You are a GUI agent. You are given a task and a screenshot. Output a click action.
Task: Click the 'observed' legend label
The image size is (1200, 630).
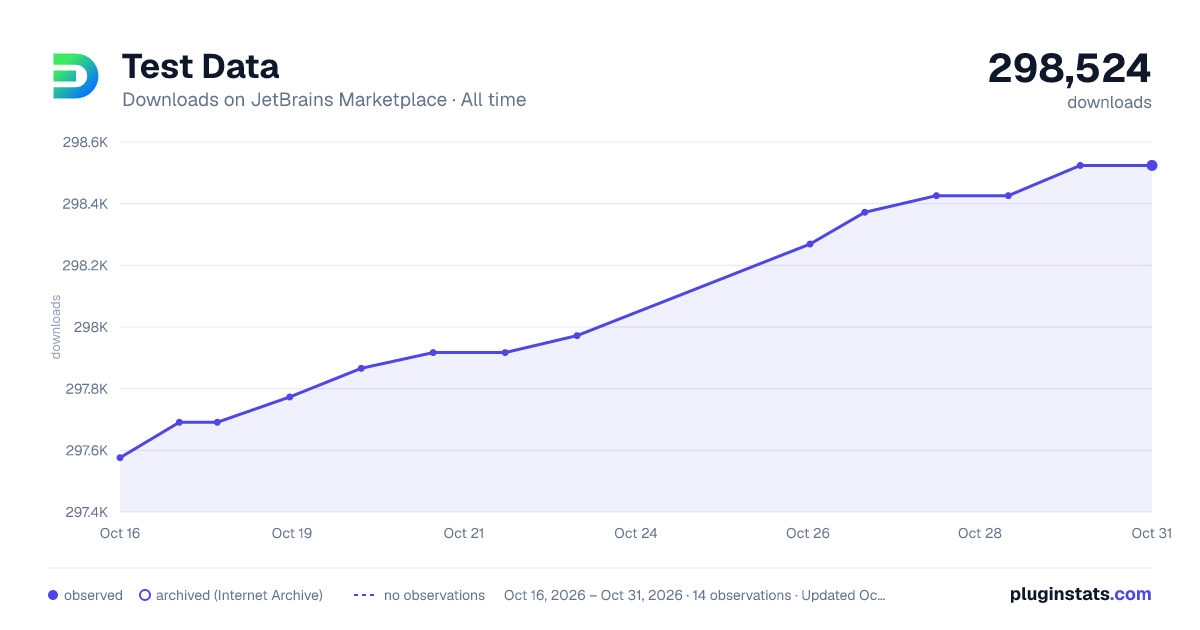coord(93,595)
